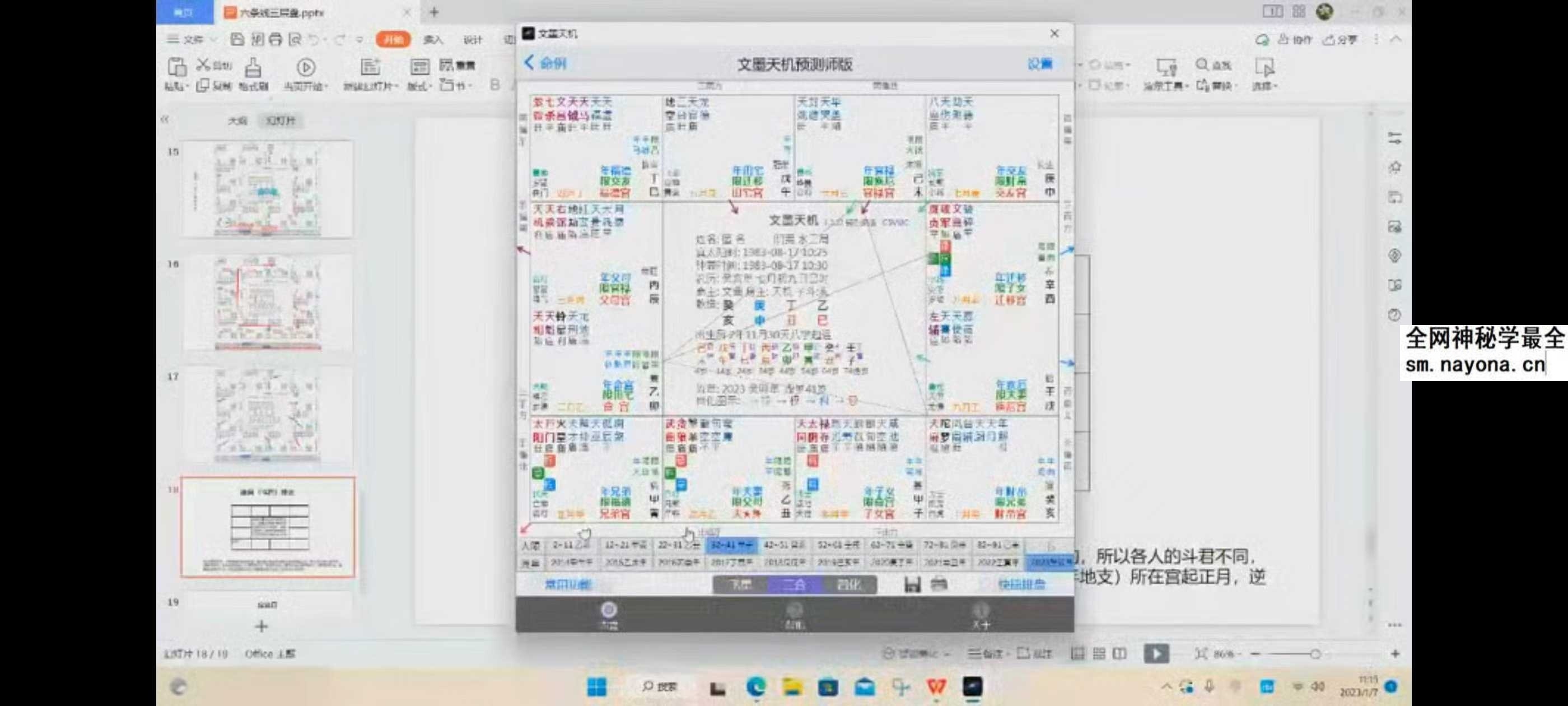The height and width of the screenshot is (706, 1568).
Task: Expand the quick access toolbar dropdown
Action: click(360, 40)
